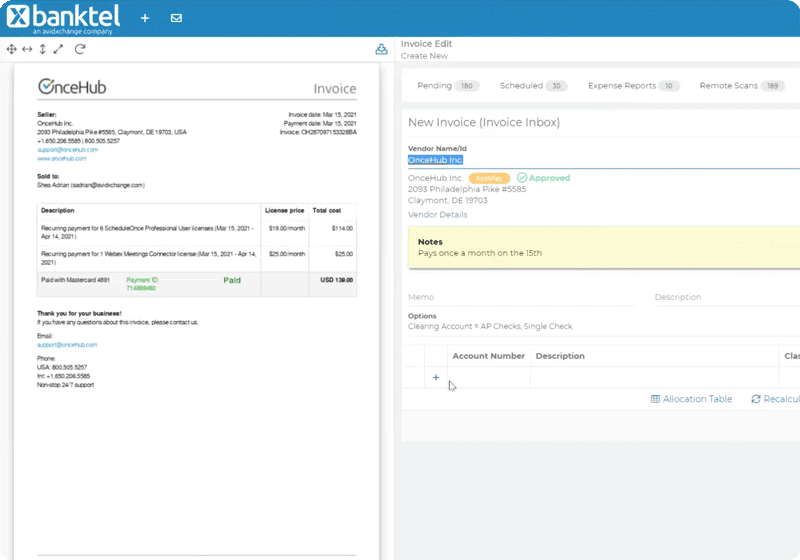This screenshot has height=560, width=800.
Task: Click the Recalculate refresh icon
Action: [x=756, y=399]
